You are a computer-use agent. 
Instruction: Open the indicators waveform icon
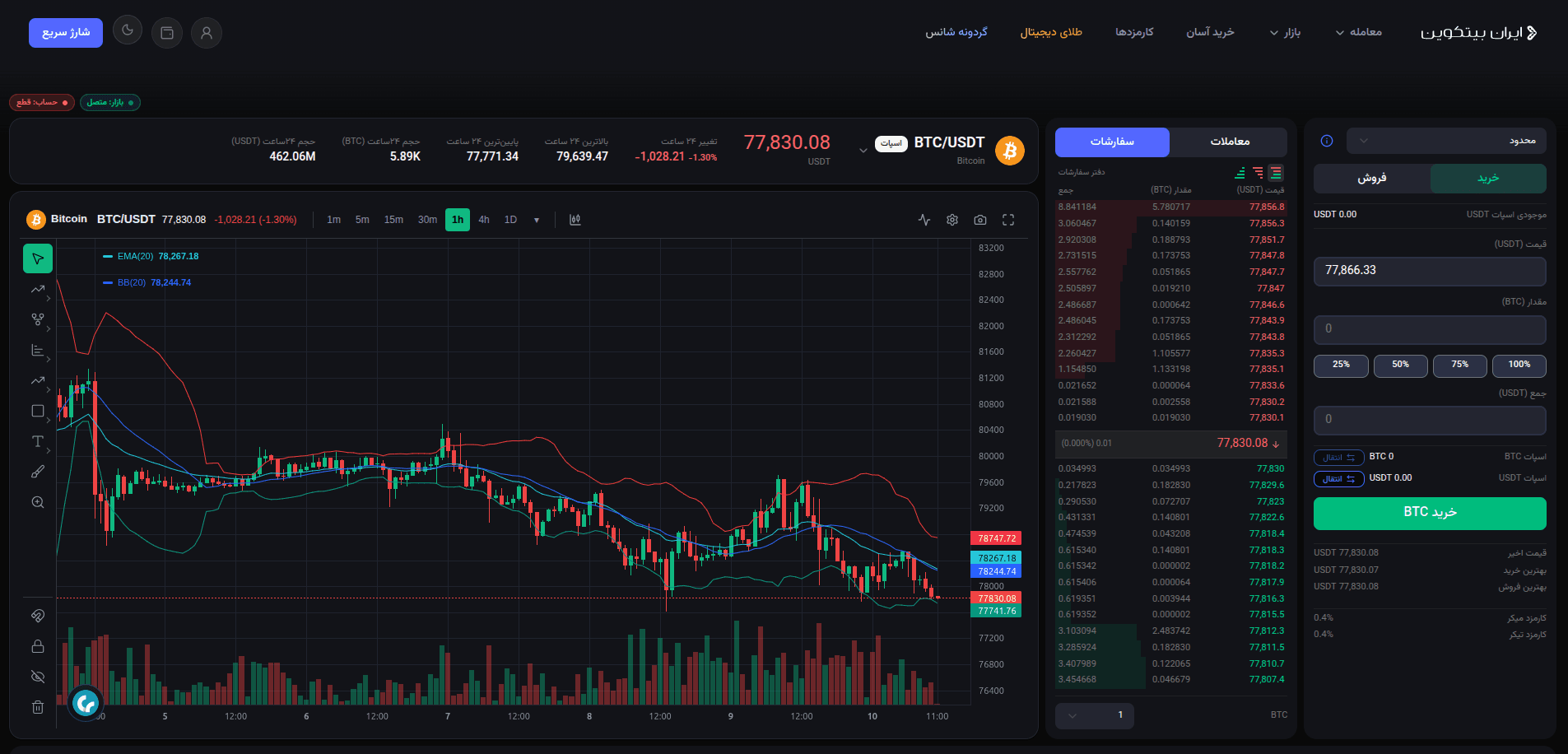(924, 220)
